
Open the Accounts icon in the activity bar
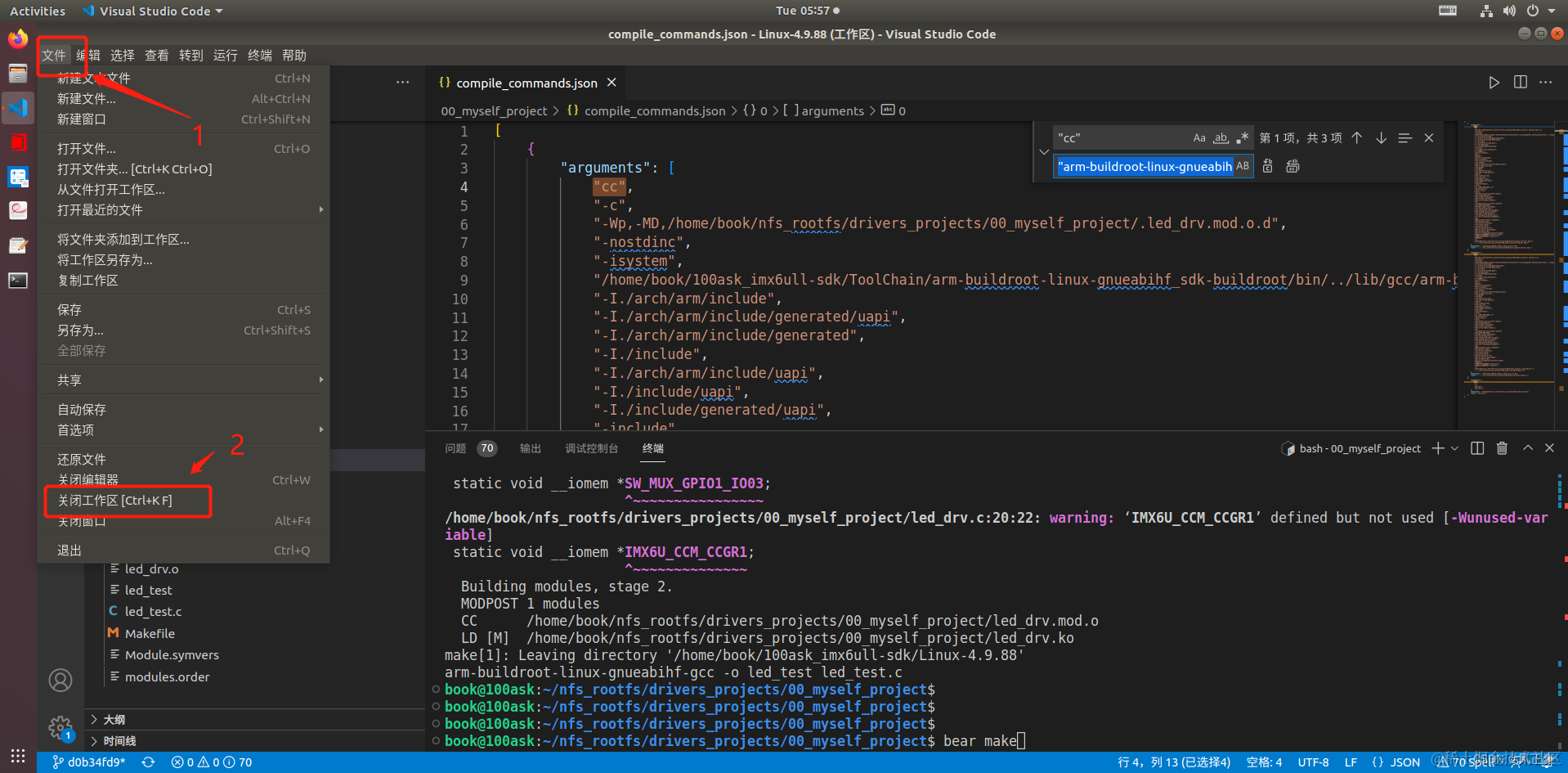tap(60, 680)
